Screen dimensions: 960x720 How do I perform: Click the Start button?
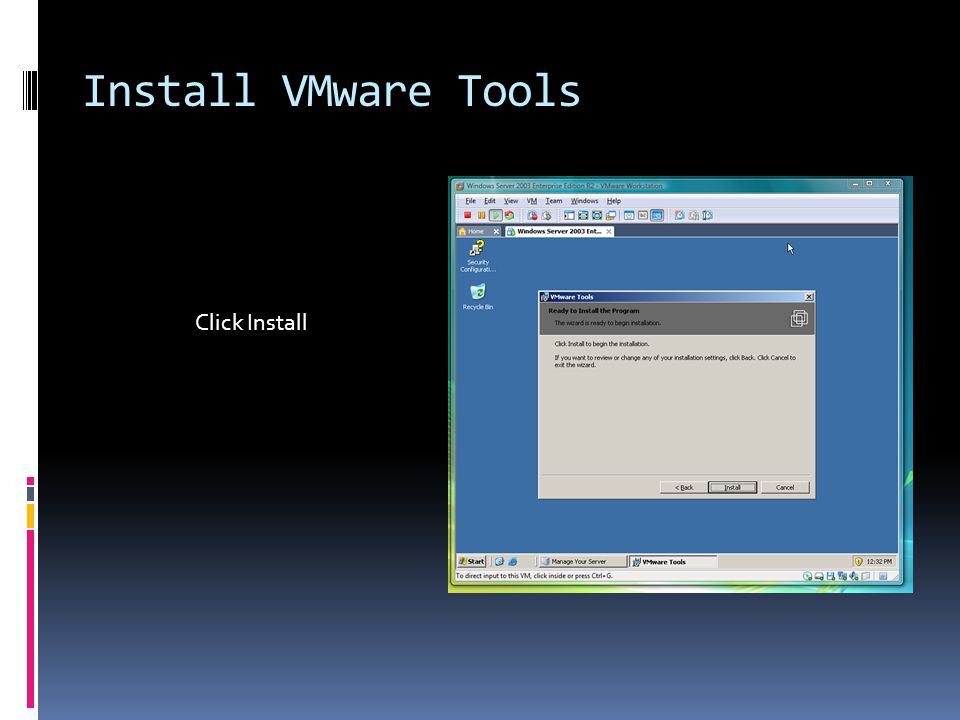(471, 561)
